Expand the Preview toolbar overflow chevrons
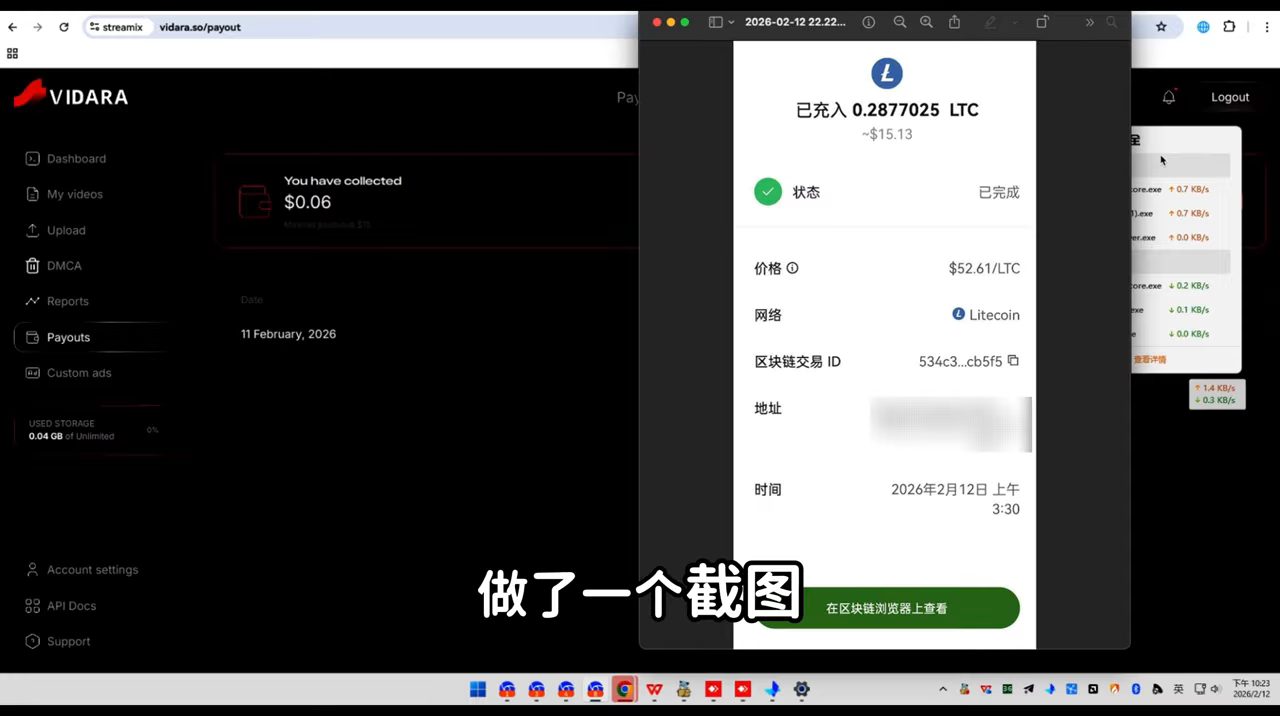The height and width of the screenshot is (716, 1280). 1089,22
